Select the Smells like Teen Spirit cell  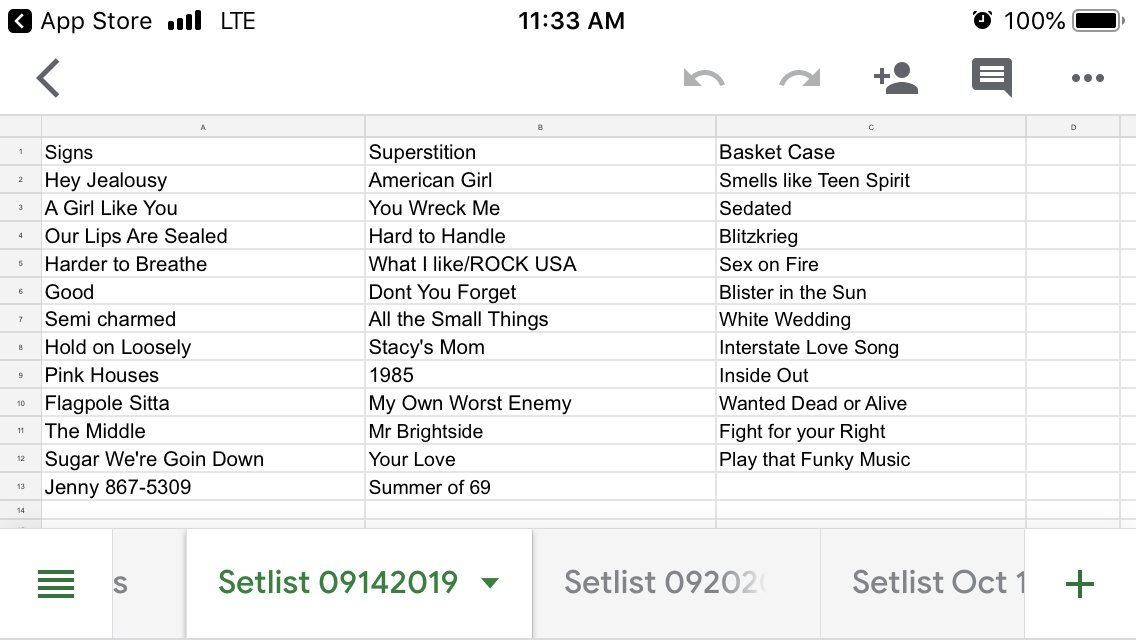click(871, 180)
